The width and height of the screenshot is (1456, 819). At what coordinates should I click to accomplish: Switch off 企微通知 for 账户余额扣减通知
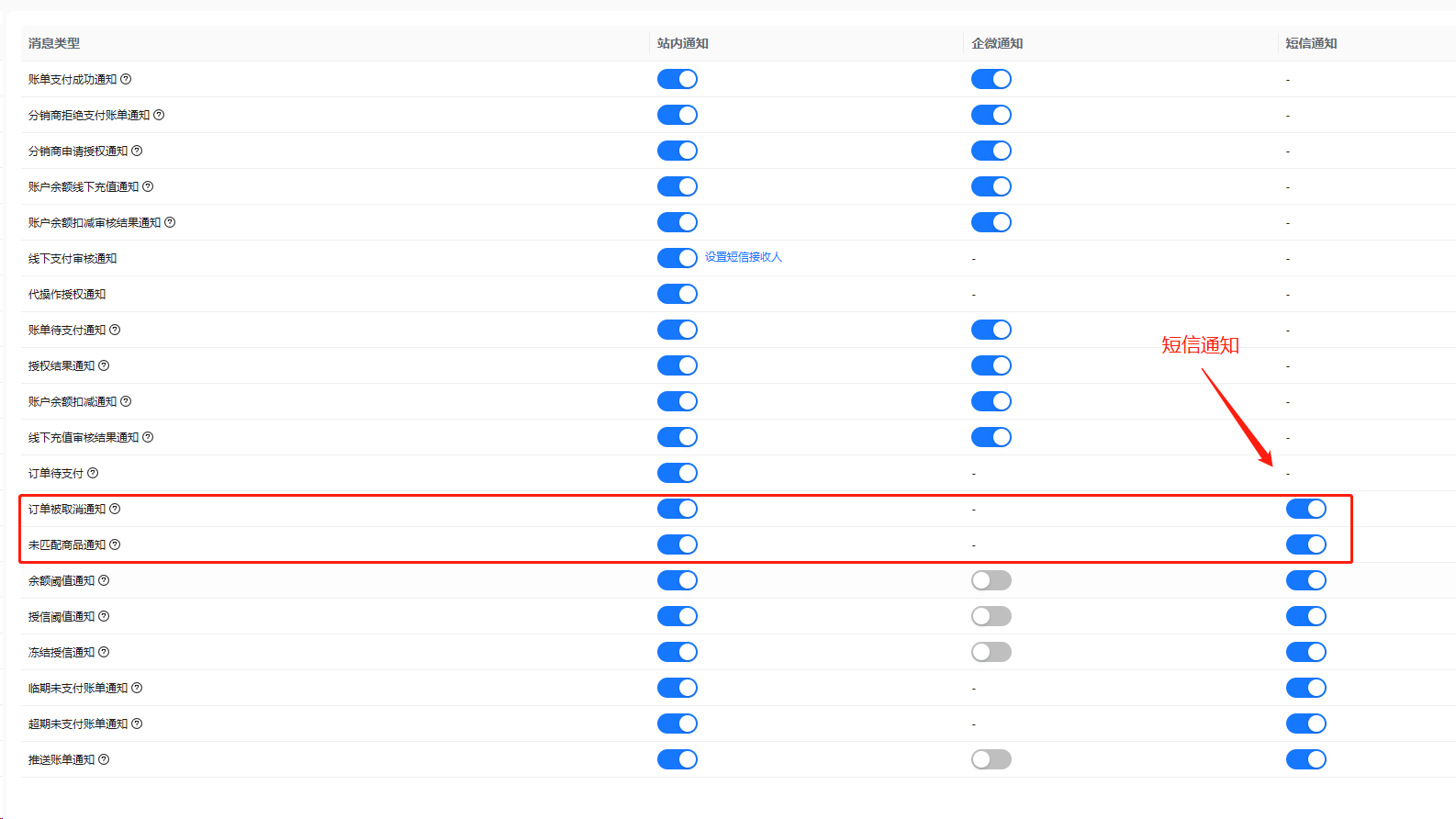tap(991, 401)
